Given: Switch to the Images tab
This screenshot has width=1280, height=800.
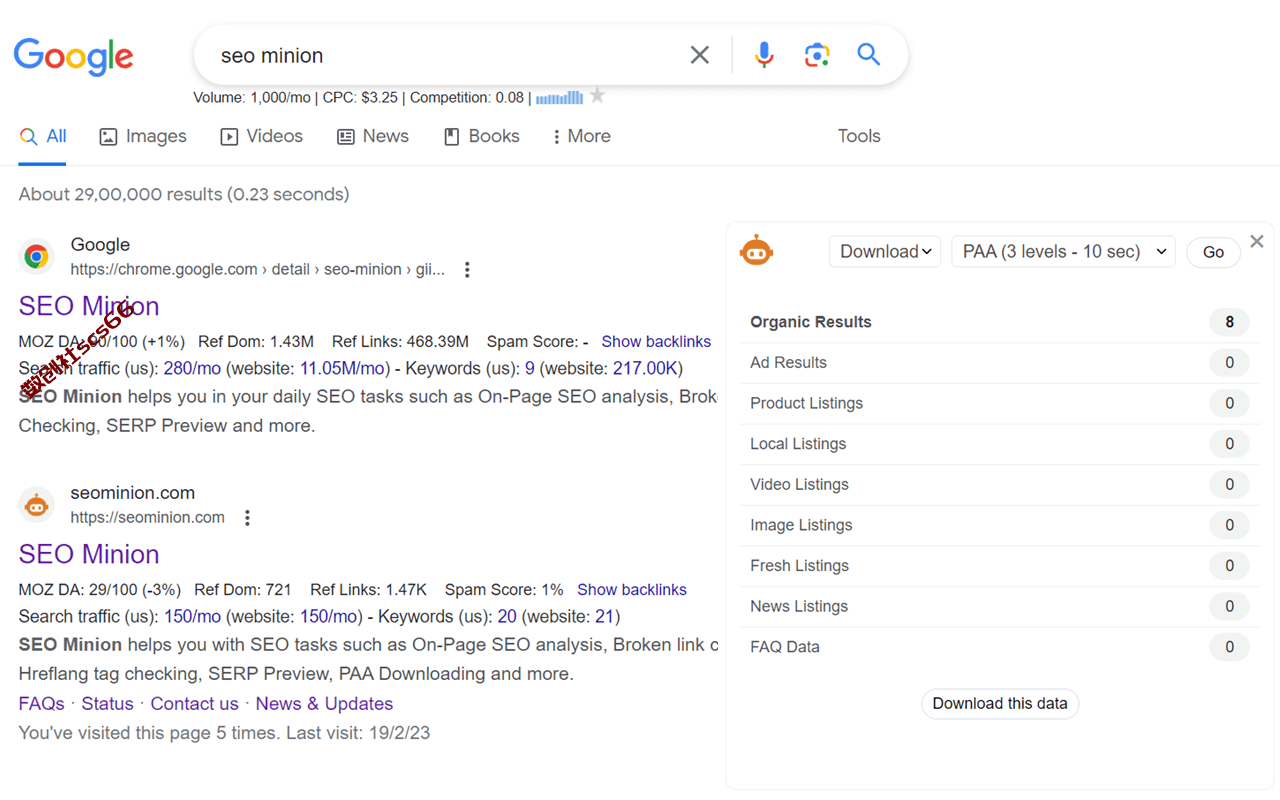Looking at the screenshot, I should point(143,137).
